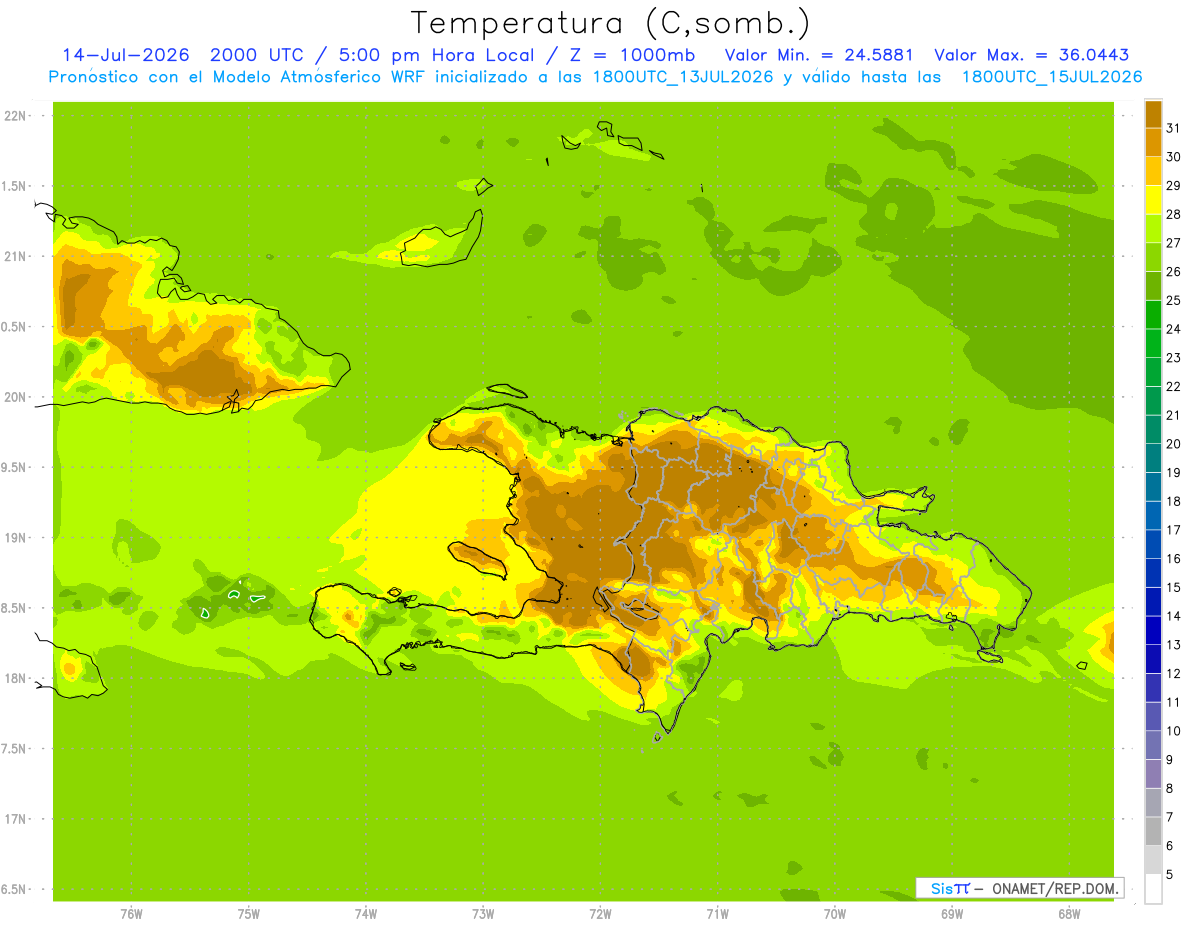Click the "69W" longitude axis label

click(952, 913)
